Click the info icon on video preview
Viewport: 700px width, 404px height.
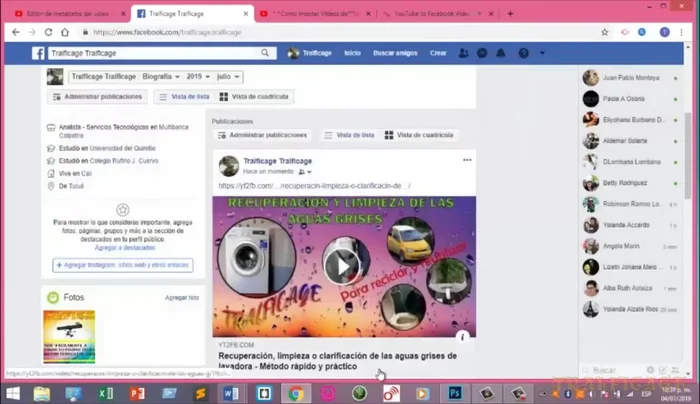462,337
